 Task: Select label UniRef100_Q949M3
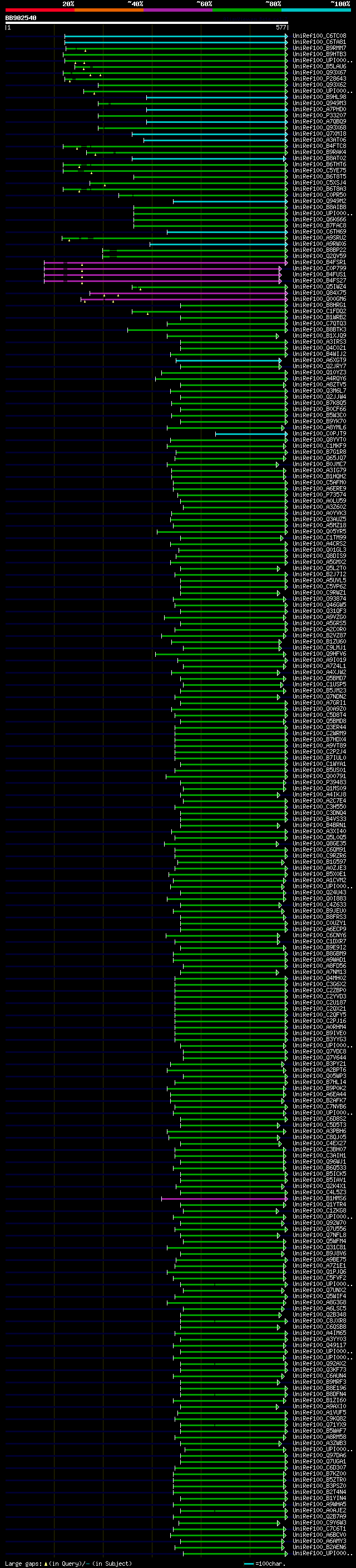click(x=319, y=103)
